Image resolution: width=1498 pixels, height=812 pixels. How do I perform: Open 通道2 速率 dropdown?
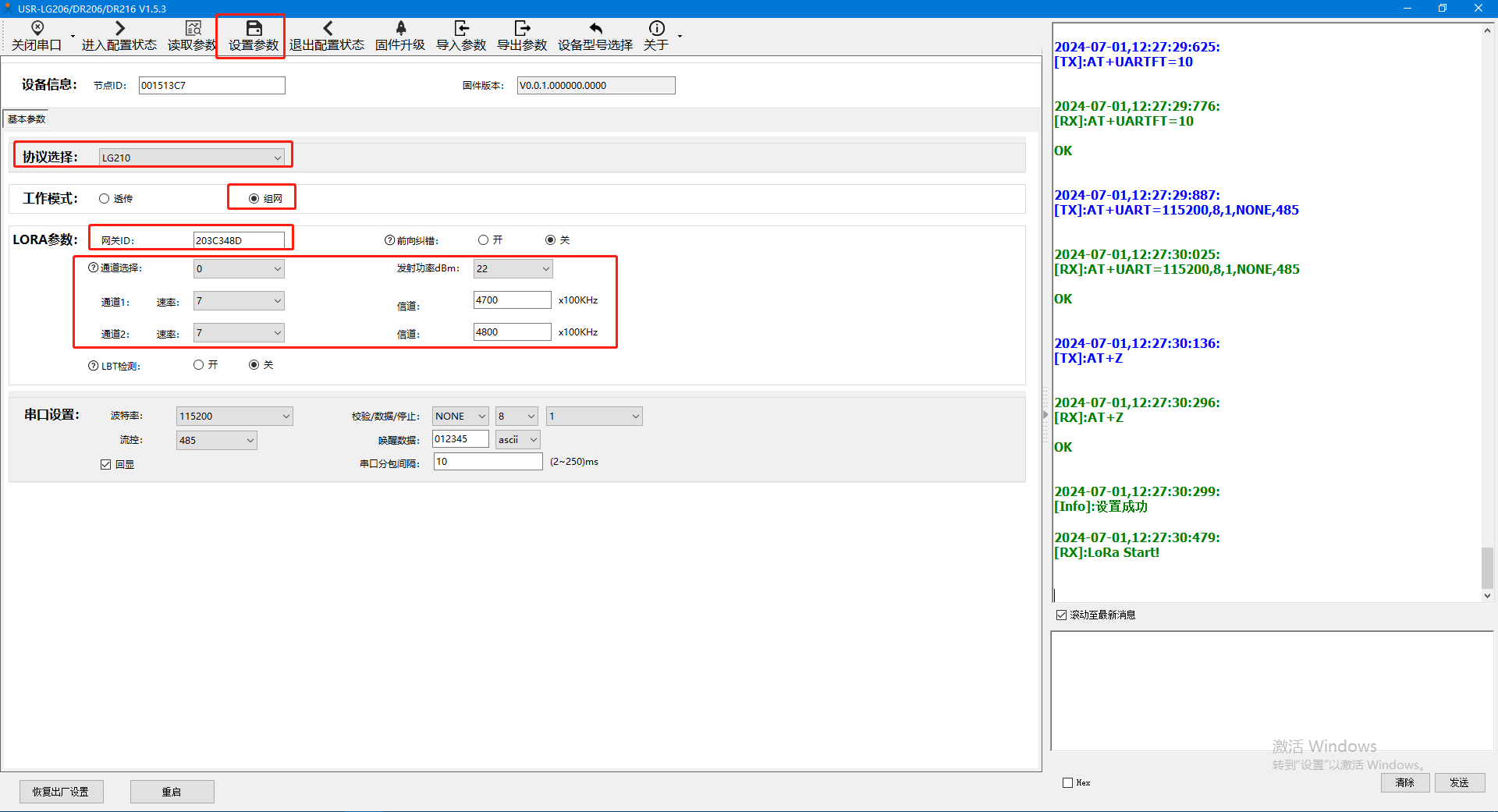239,333
